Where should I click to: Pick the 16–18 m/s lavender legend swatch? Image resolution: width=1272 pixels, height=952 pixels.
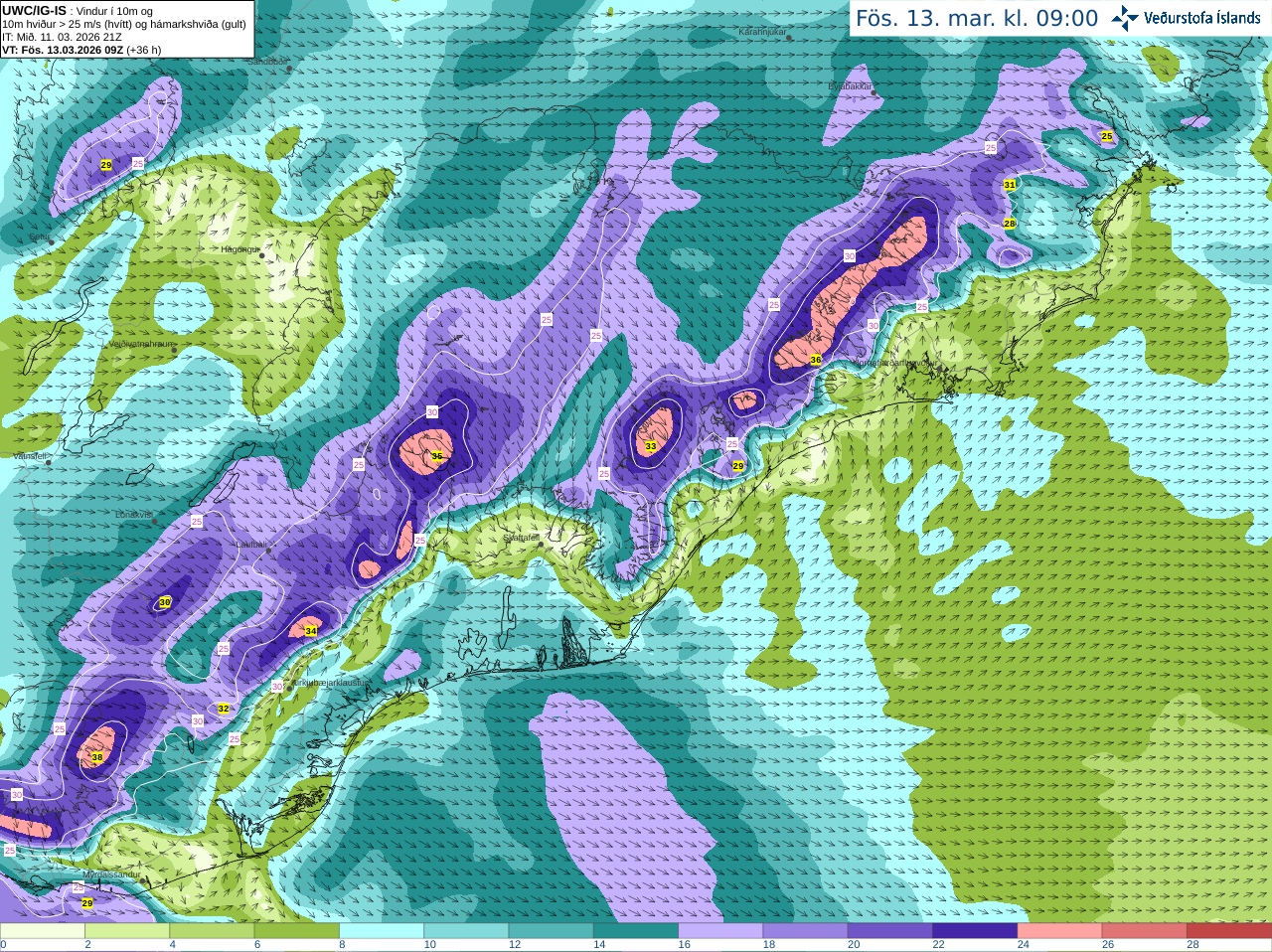tap(720, 931)
